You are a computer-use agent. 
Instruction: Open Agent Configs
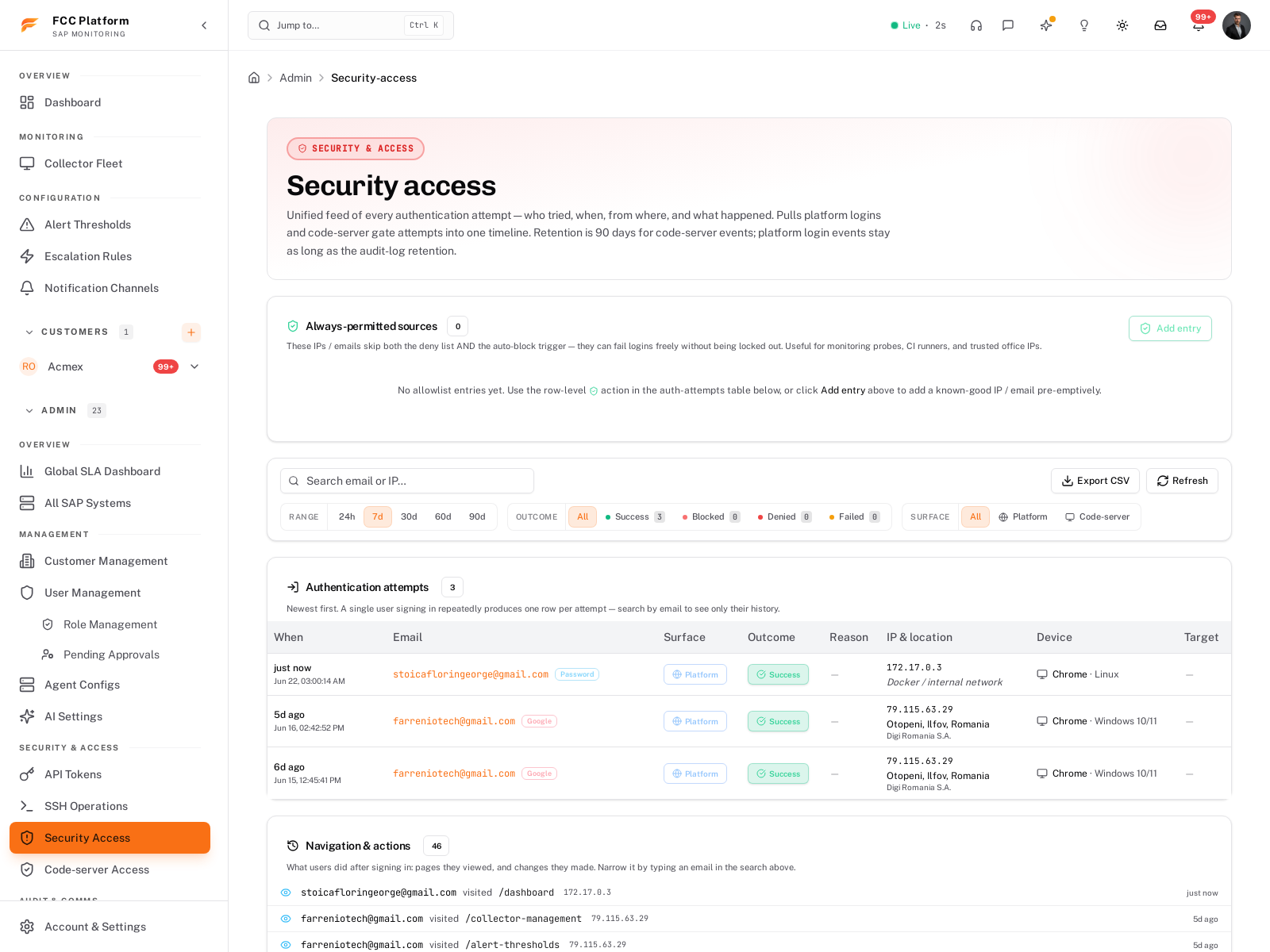click(x=110, y=685)
